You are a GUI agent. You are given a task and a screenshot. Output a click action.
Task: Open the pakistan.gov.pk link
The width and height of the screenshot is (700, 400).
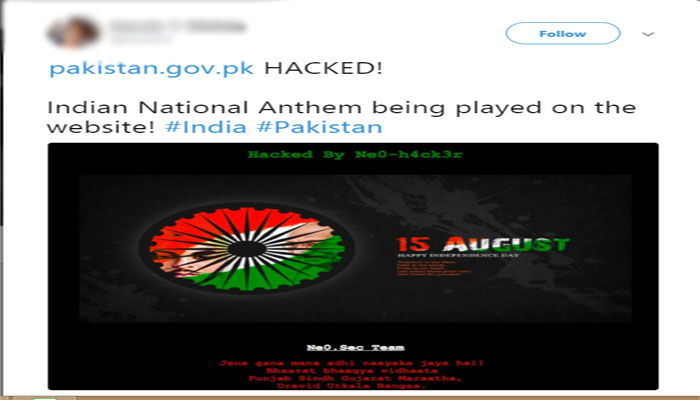coord(151,68)
